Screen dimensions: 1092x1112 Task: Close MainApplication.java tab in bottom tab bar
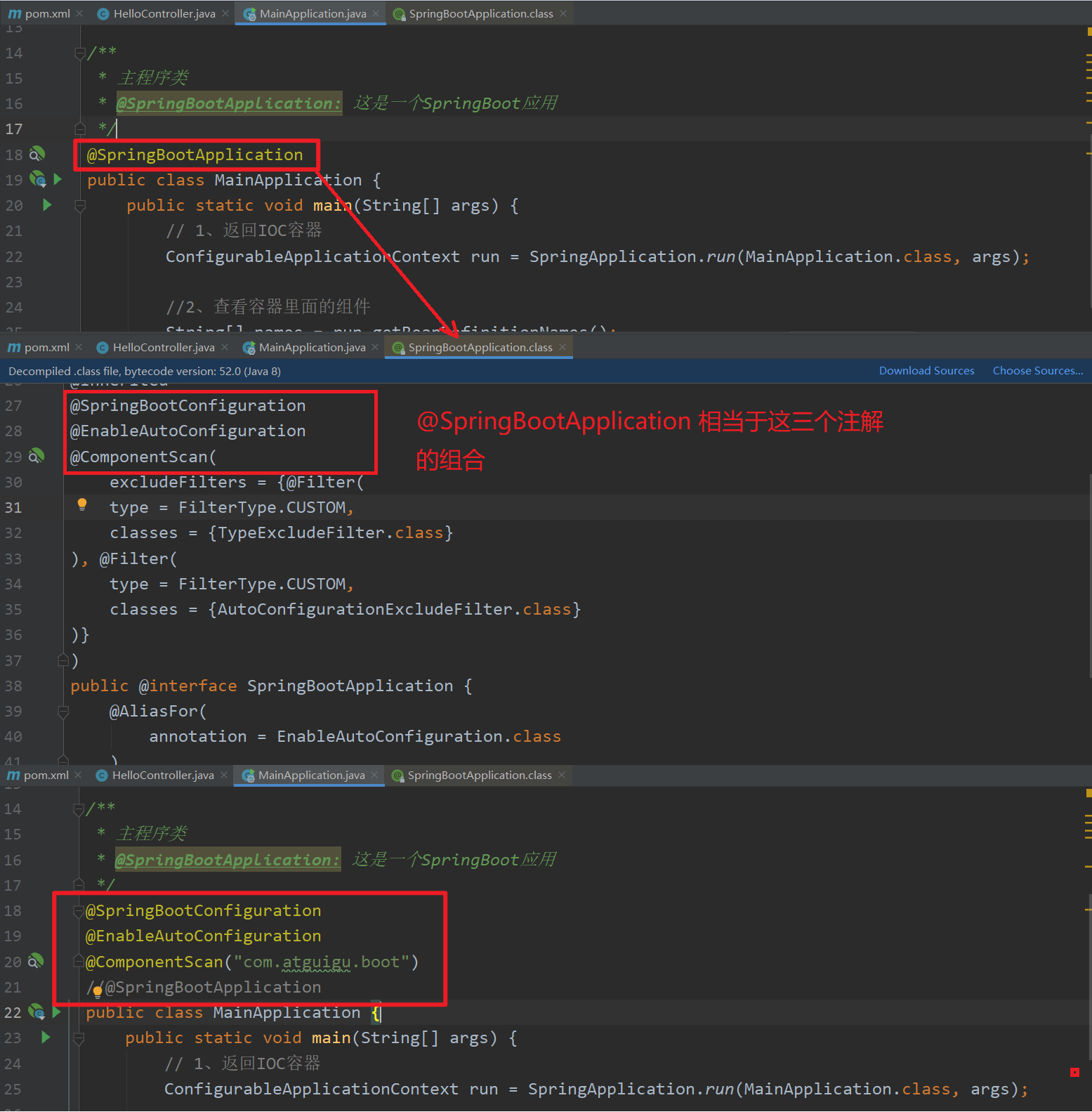point(374,775)
